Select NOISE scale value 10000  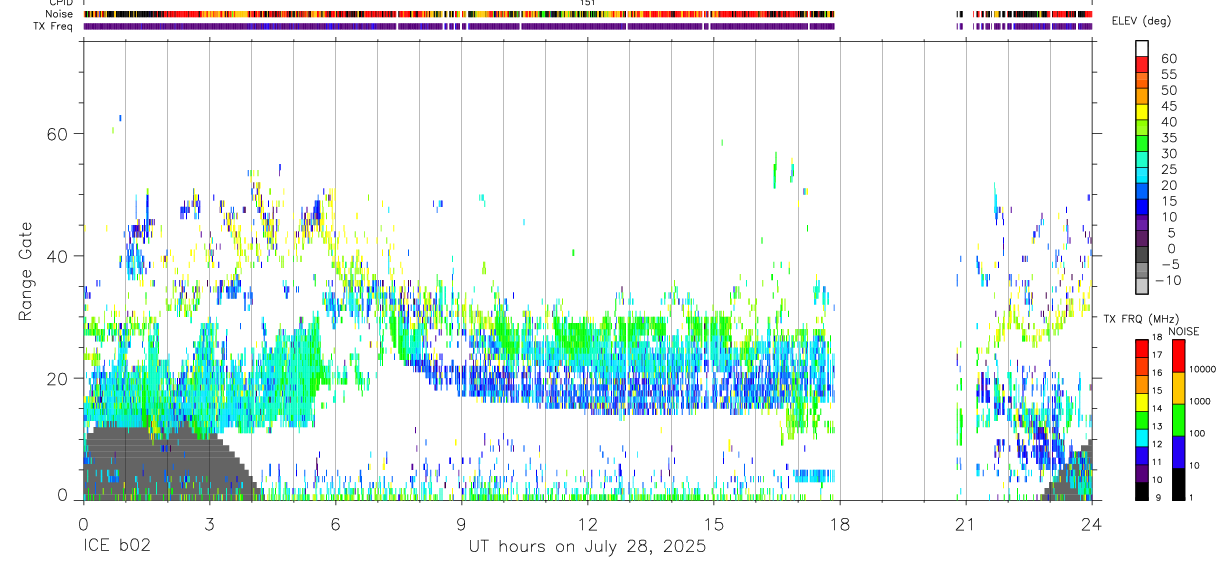pos(1202,369)
